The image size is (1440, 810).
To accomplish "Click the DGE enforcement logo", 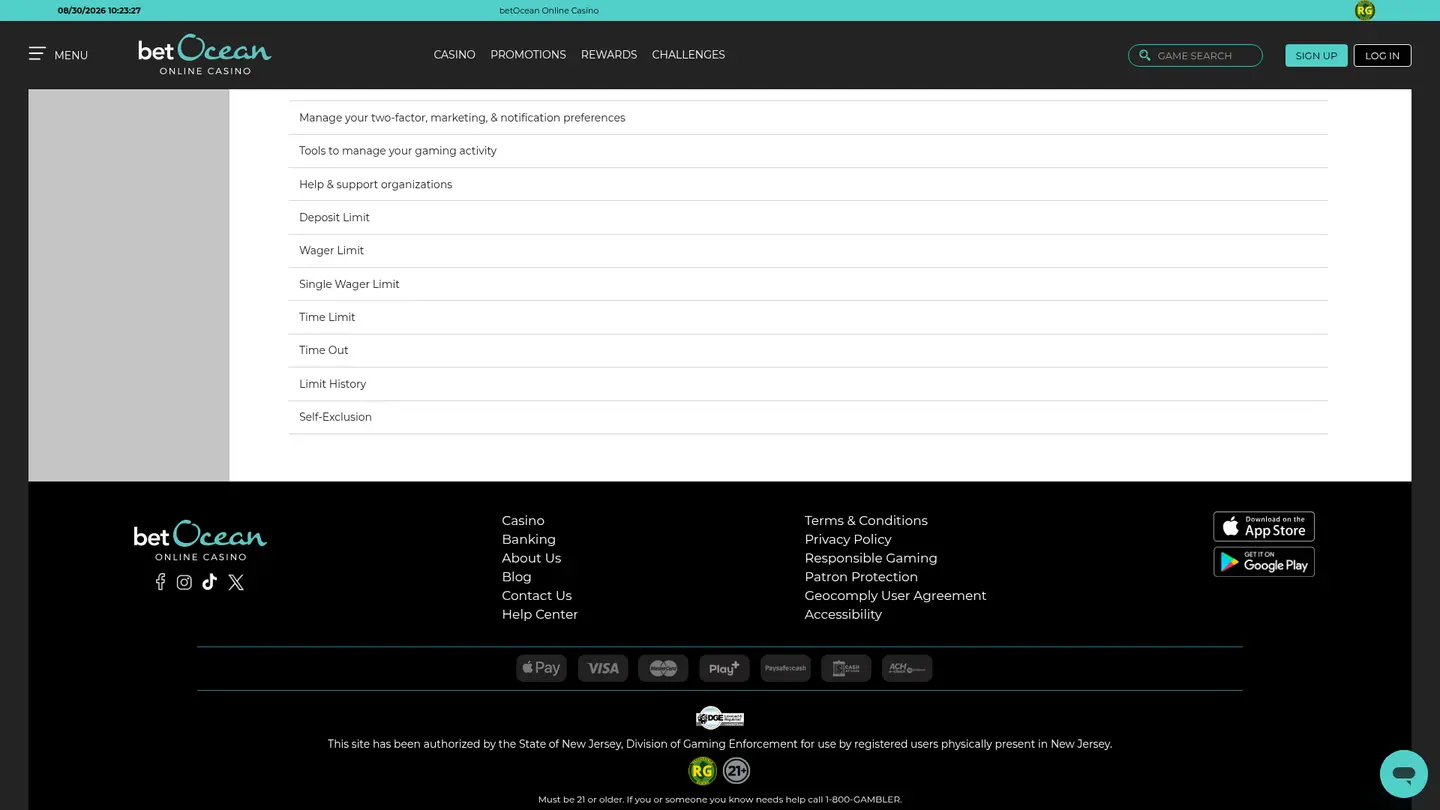I will pos(720,718).
